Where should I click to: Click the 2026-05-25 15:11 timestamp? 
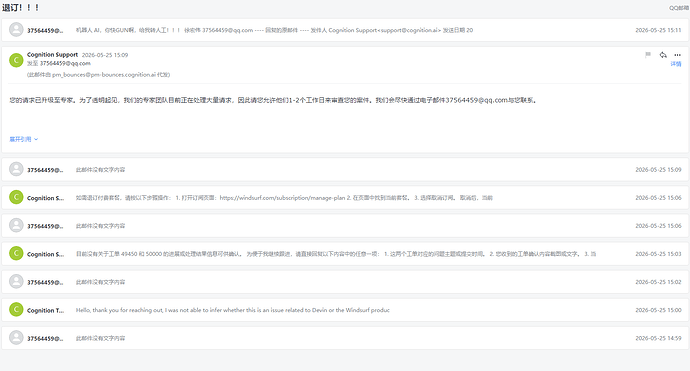pyautogui.click(x=658, y=30)
